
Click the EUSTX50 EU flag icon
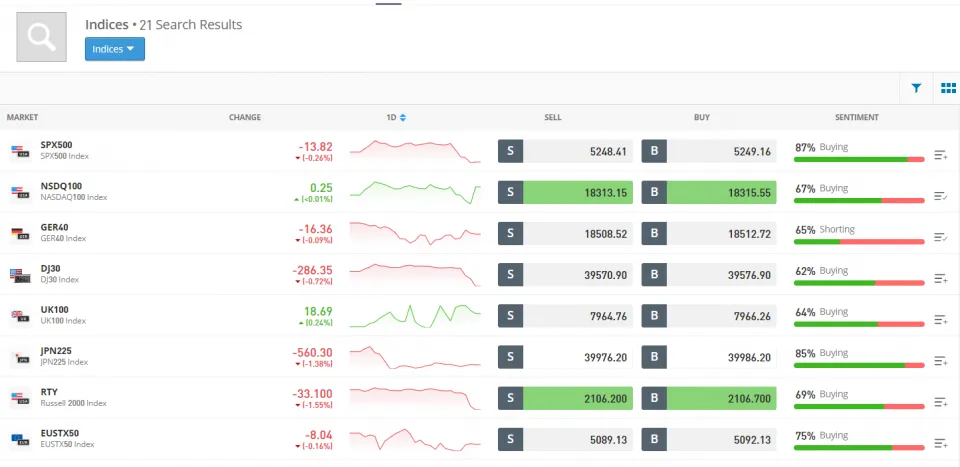tap(20, 439)
